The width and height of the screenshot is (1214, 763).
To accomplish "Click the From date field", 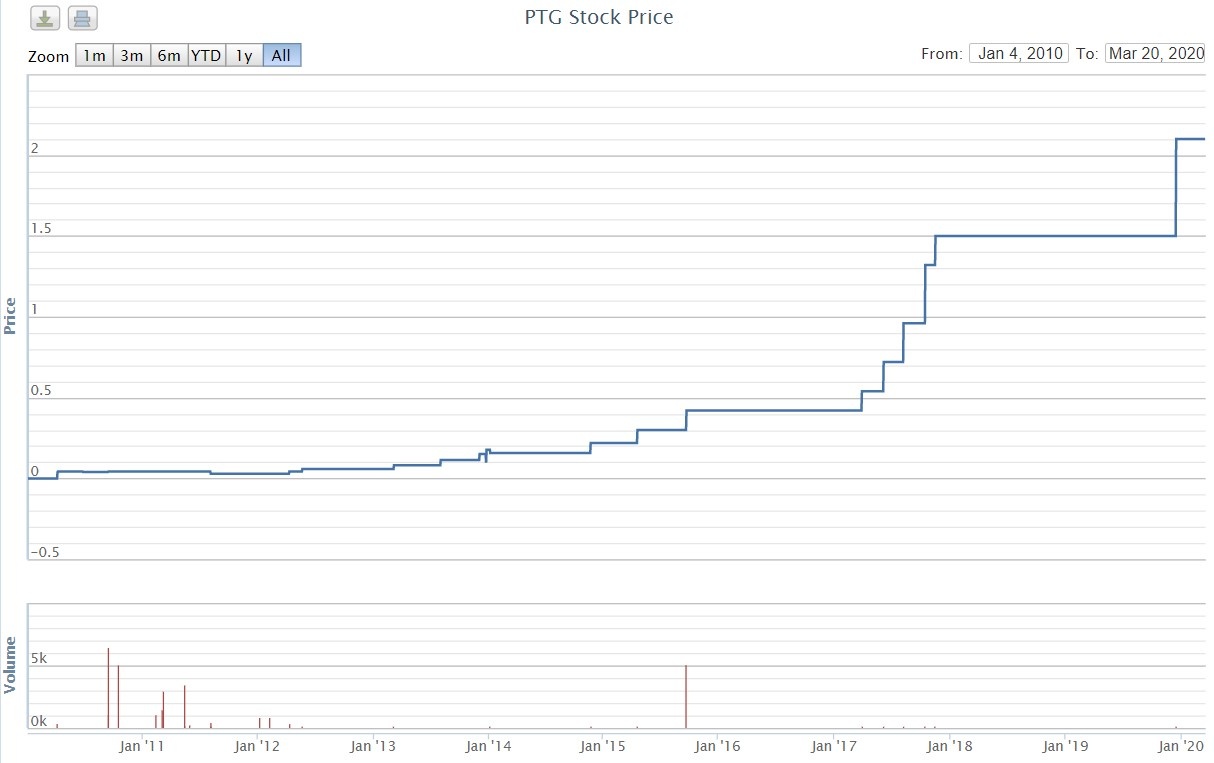I will tap(1019, 54).
